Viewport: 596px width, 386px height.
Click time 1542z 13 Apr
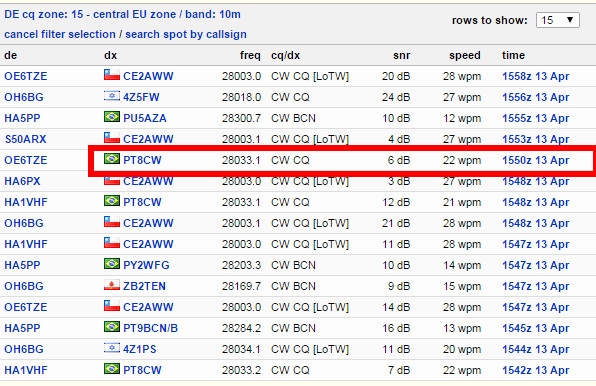coord(536,370)
